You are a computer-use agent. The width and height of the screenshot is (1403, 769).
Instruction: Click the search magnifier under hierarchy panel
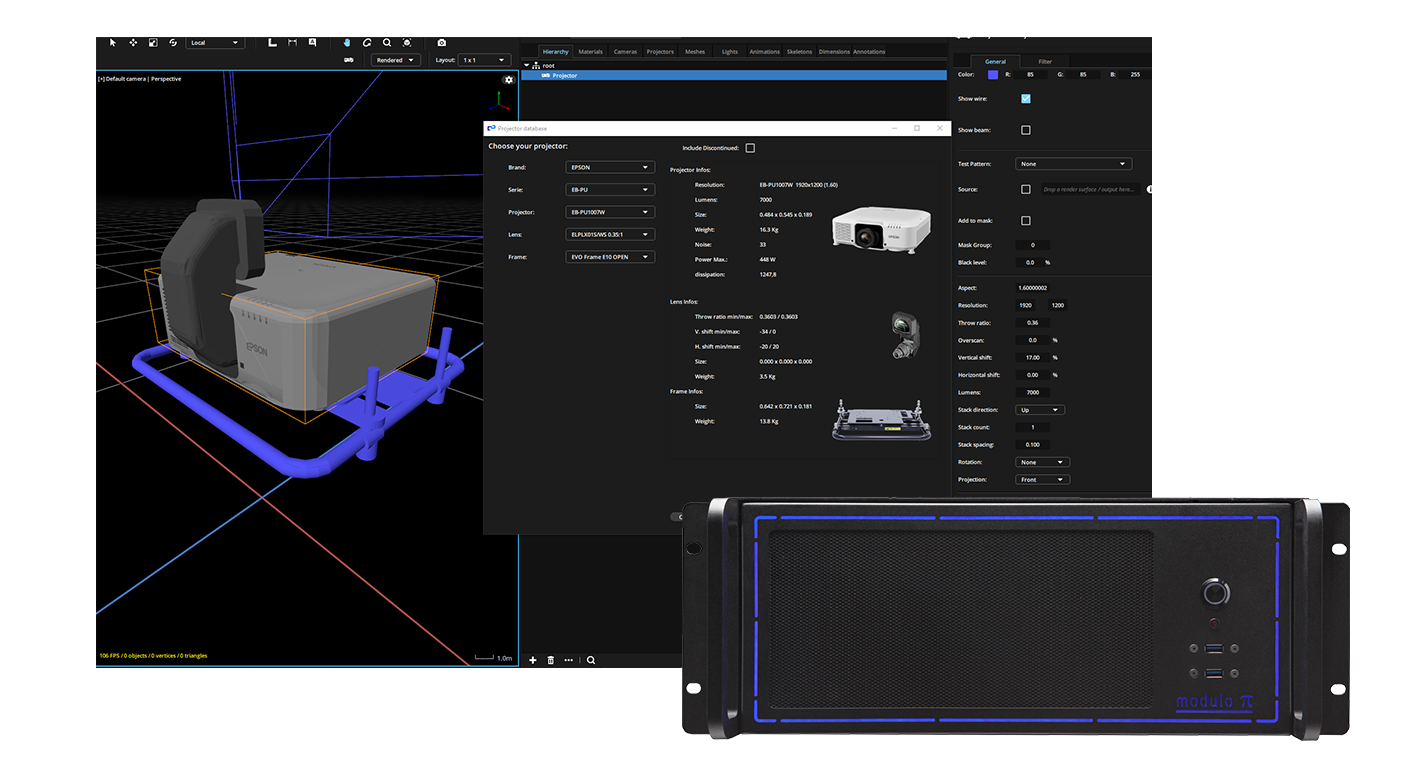591,660
